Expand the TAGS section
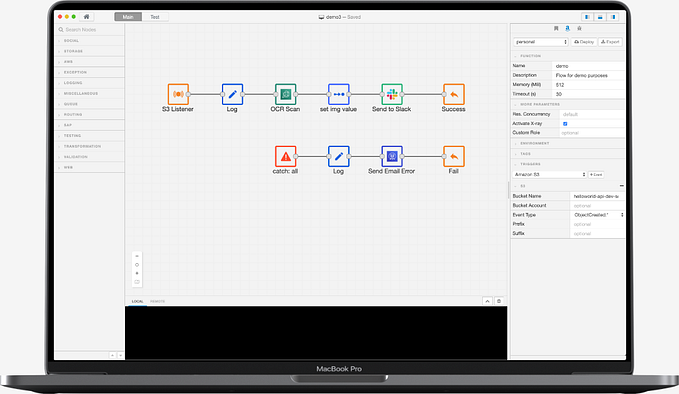Screen dimensions: 679x394 [568, 154]
